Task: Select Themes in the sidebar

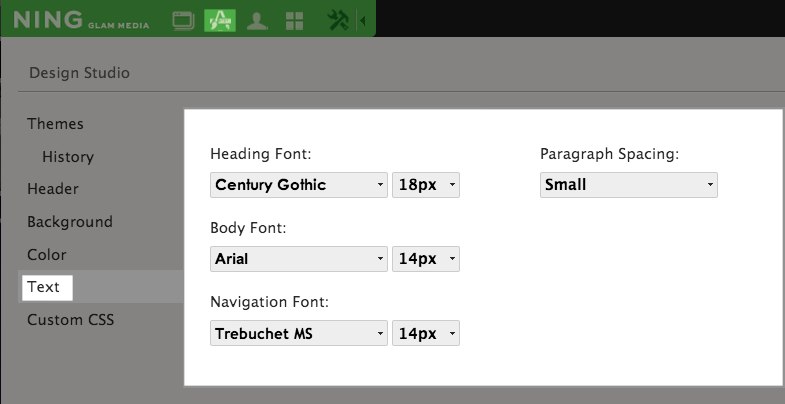Action: (x=56, y=124)
